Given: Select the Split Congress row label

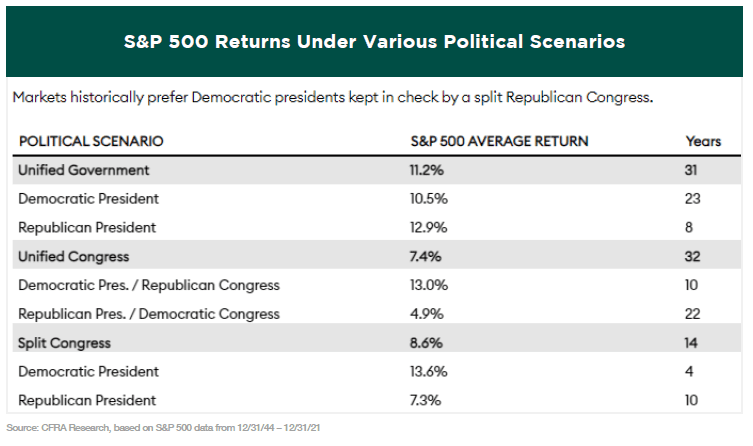Looking at the screenshot, I should (x=66, y=342).
